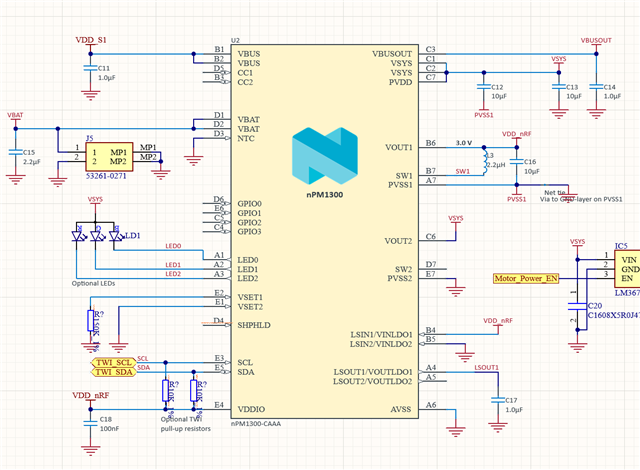Select inductor L3 2.2µH
640x470 pixels.
485,161
